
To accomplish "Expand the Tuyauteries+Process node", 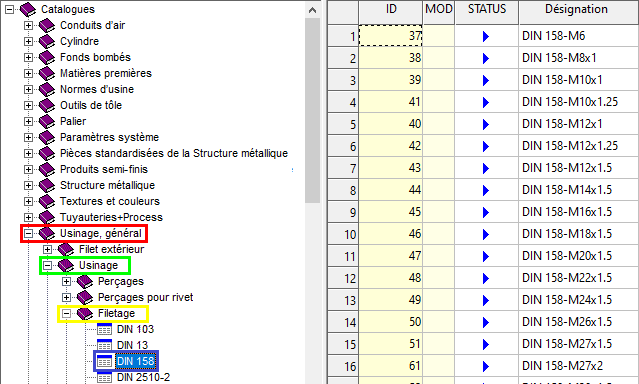I will [x=28, y=217].
